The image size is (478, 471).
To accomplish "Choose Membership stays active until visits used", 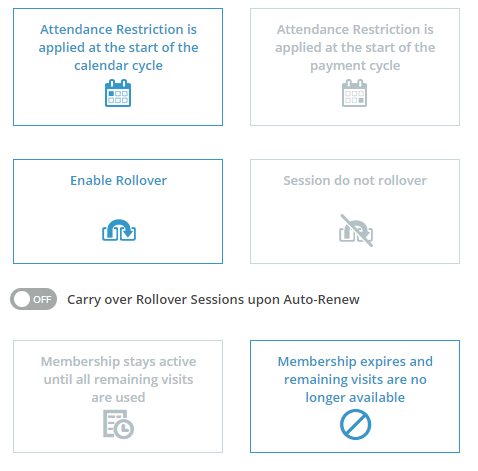I will click(x=118, y=396).
